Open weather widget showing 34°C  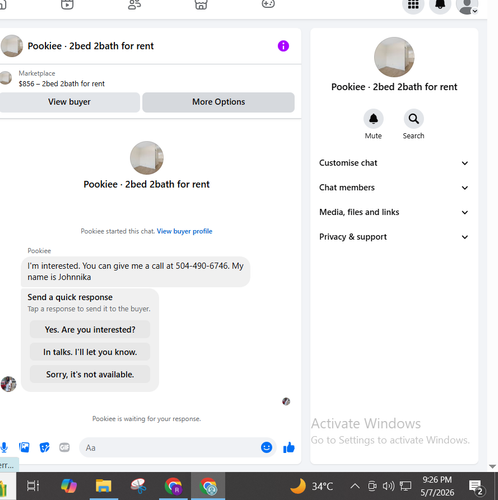(312, 486)
